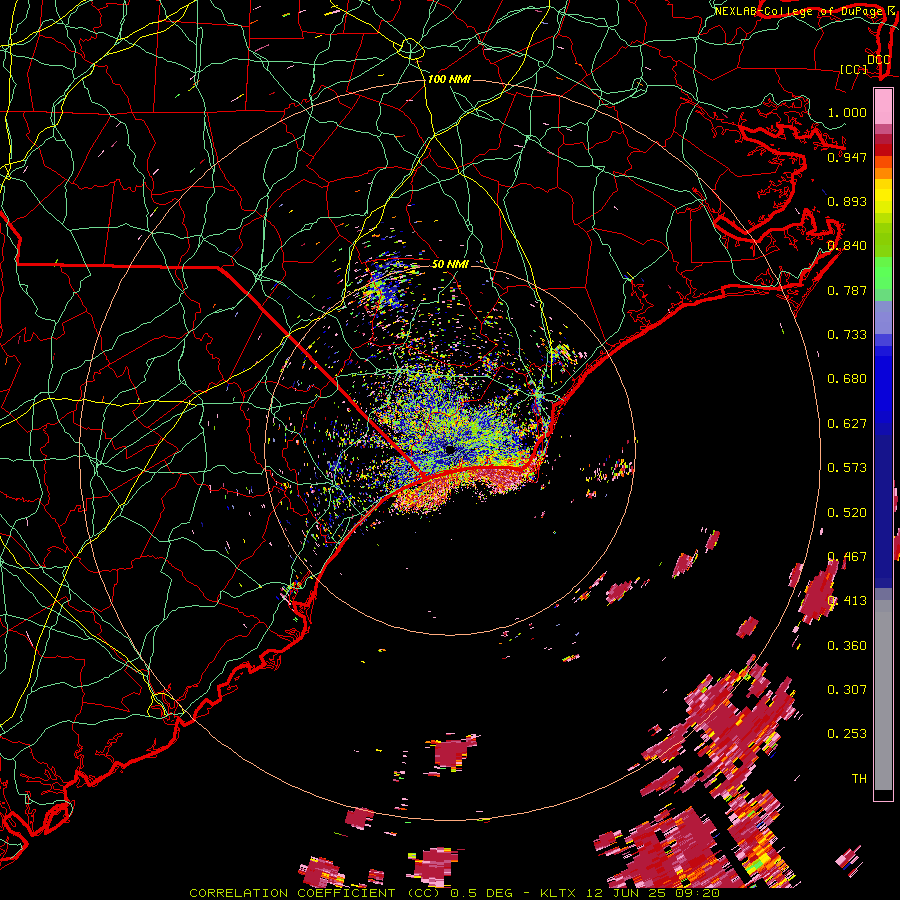Click the 0.627 legend value

[x=847, y=424]
